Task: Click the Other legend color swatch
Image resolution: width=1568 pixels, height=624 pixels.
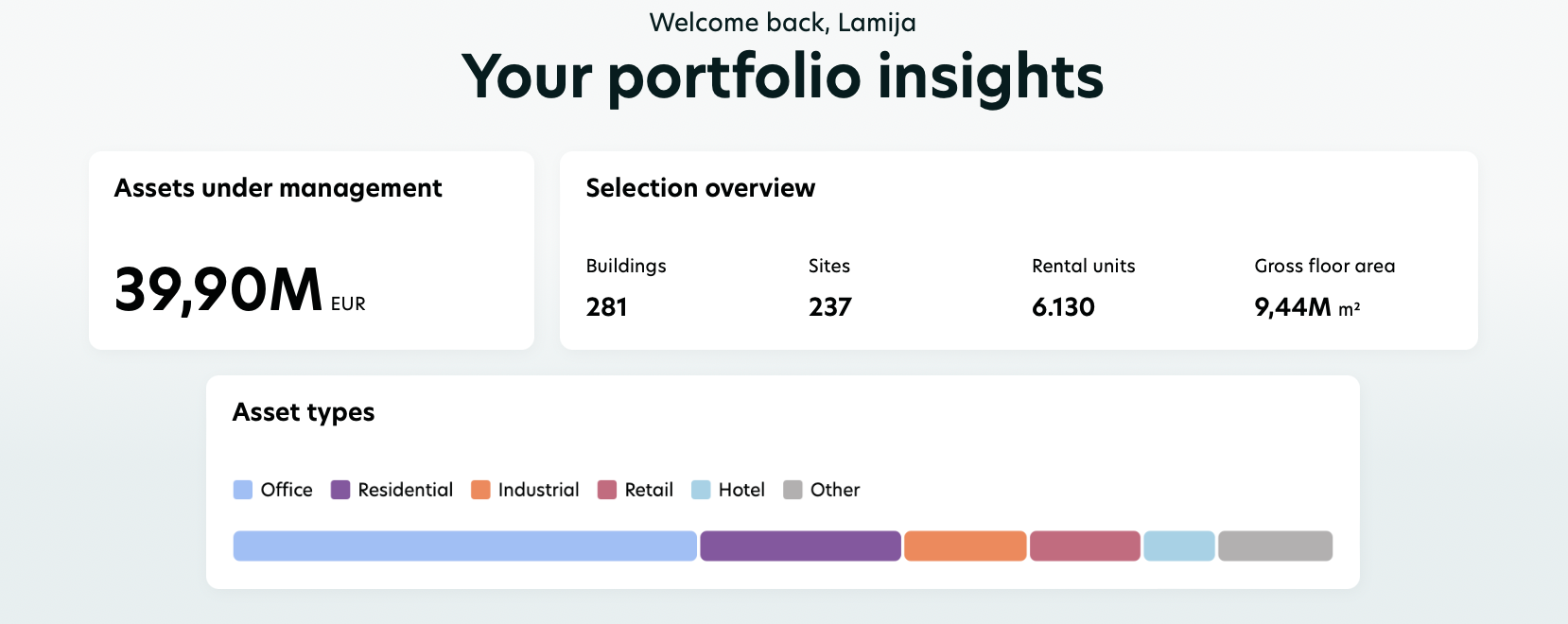Action: (x=793, y=490)
